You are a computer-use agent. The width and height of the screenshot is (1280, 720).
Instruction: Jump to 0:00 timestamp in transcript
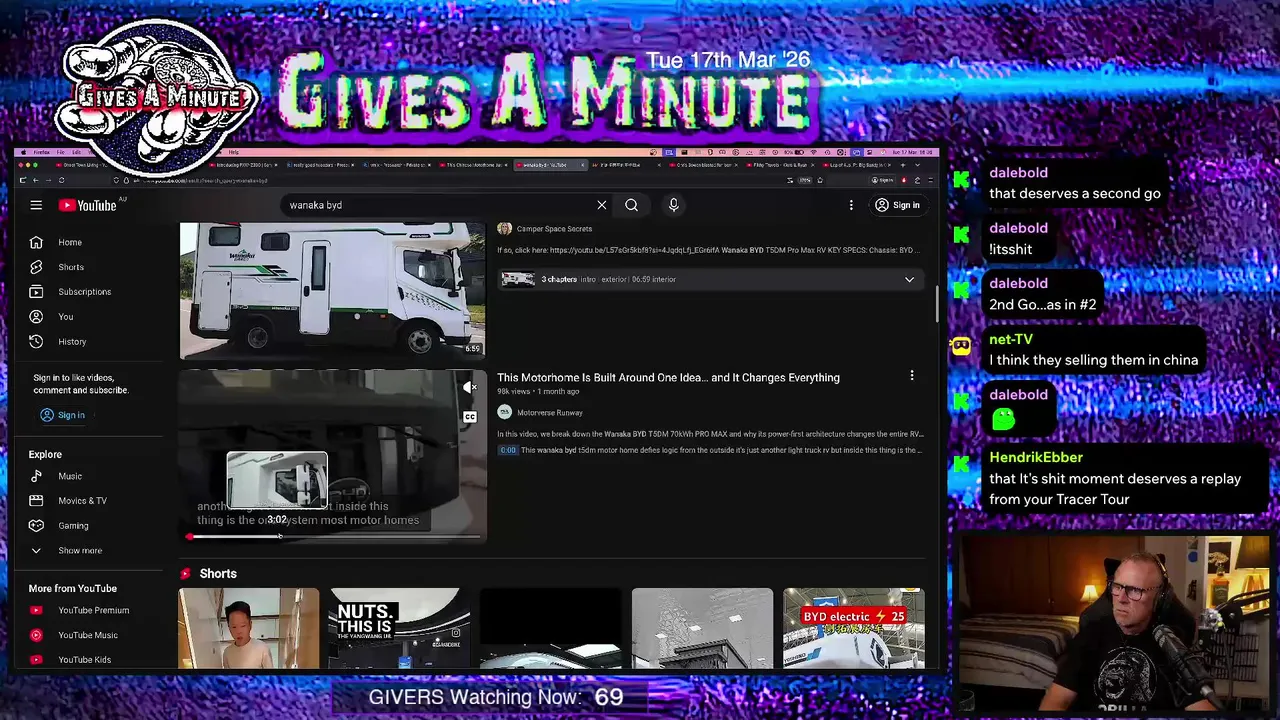click(x=508, y=450)
